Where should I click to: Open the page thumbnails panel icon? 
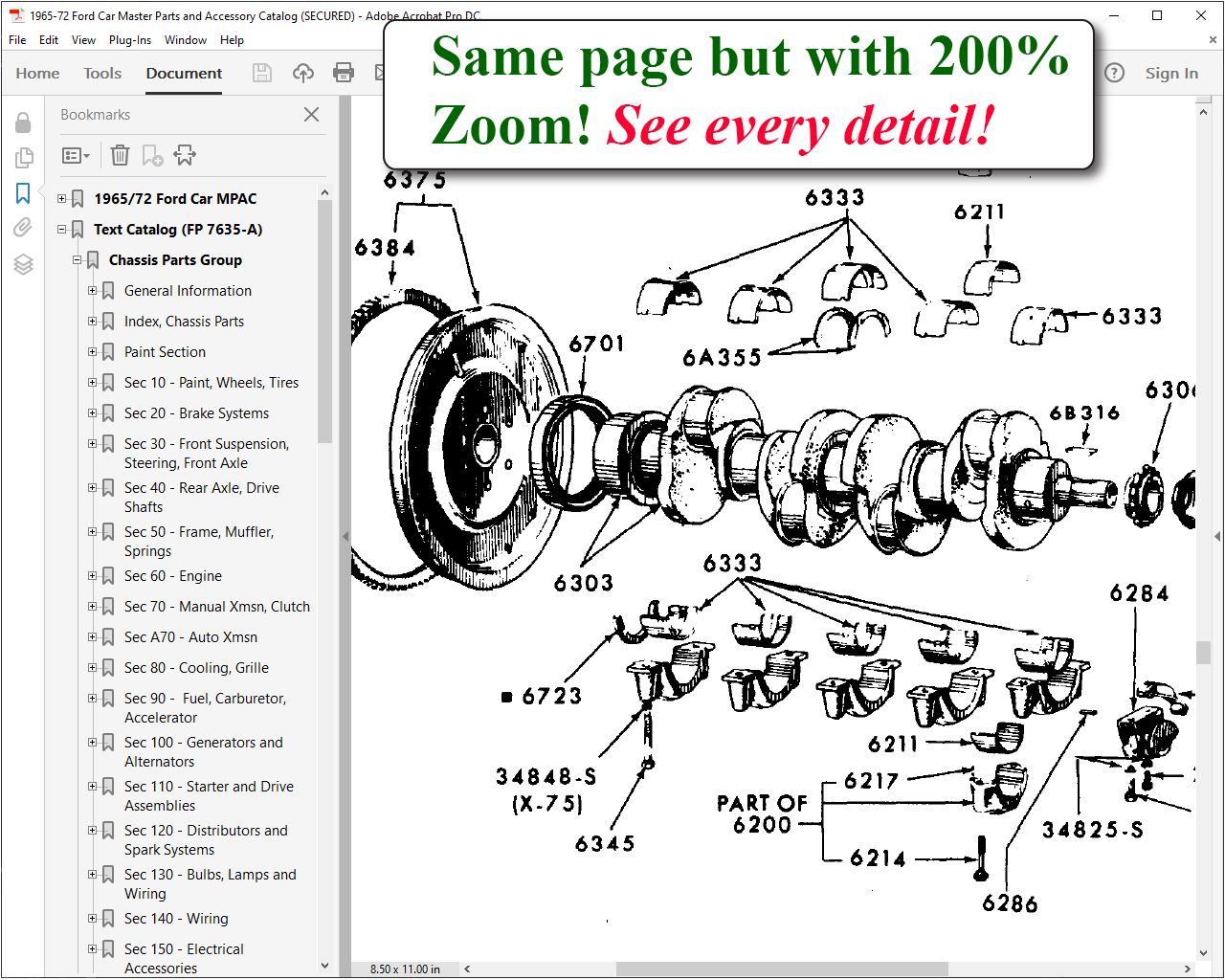tap(23, 157)
